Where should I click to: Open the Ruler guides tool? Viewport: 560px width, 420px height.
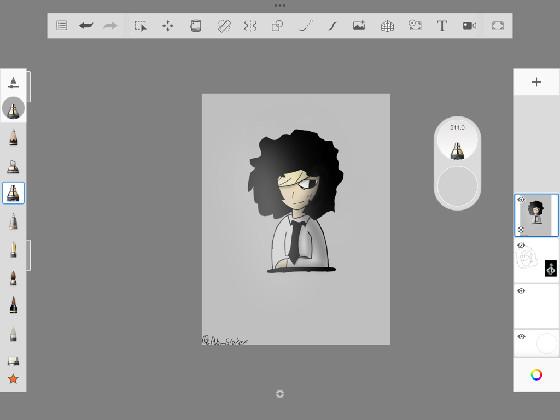(x=224, y=26)
